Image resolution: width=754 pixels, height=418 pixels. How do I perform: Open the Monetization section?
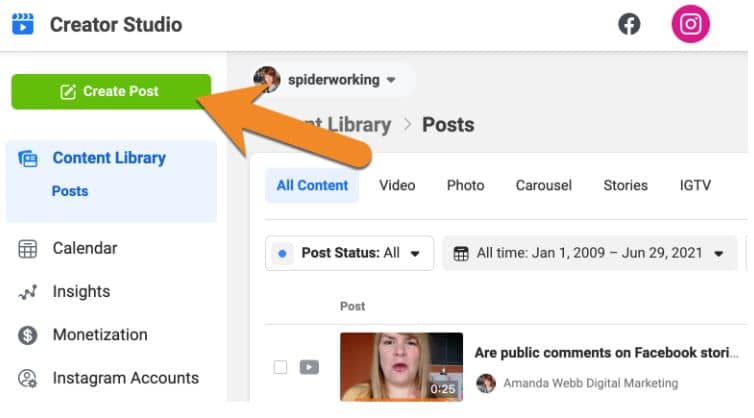[100, 335]
